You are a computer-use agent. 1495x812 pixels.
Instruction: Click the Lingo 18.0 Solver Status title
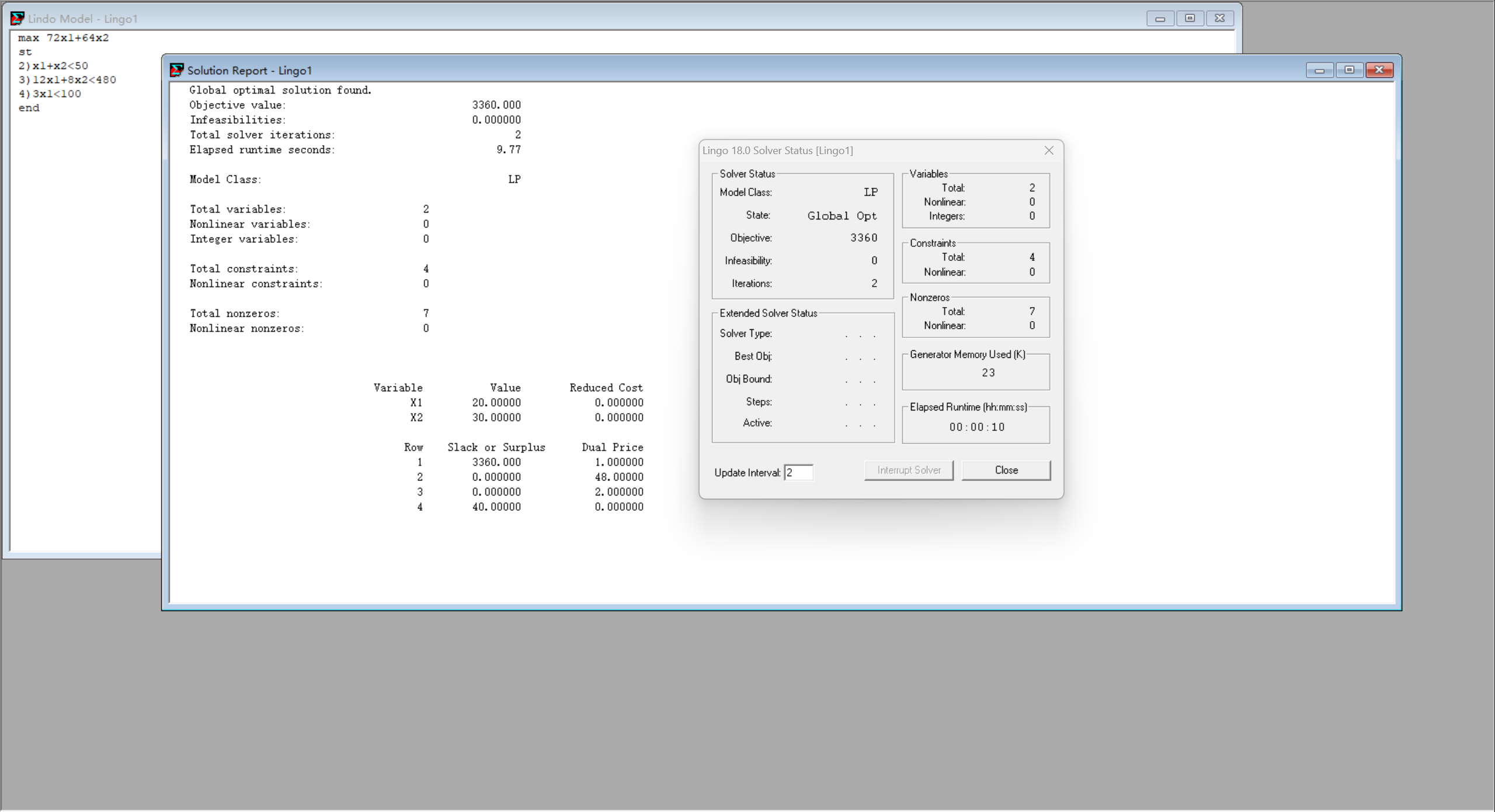point(777,151)
